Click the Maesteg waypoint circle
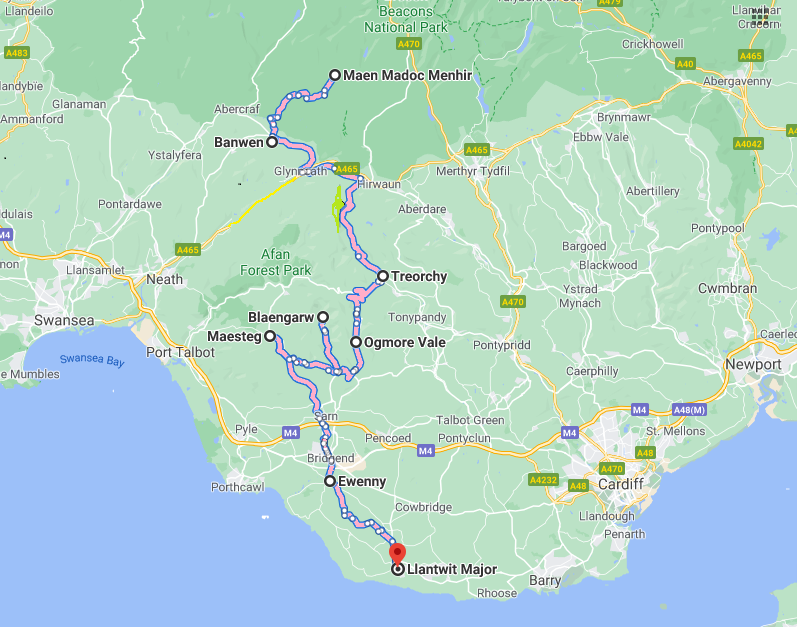The height and width of the screenshot is (627, 797). [270, 336]
